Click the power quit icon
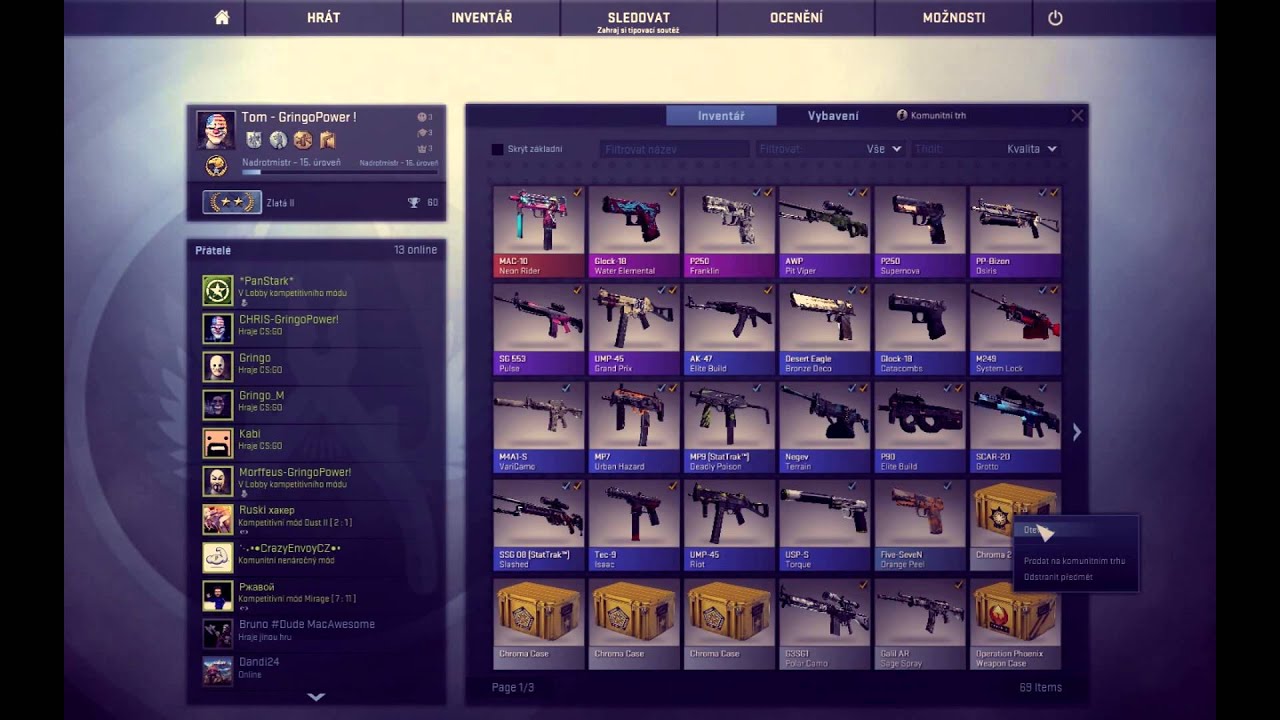This screenshot has width=1280, height=720. [1055, 18]
